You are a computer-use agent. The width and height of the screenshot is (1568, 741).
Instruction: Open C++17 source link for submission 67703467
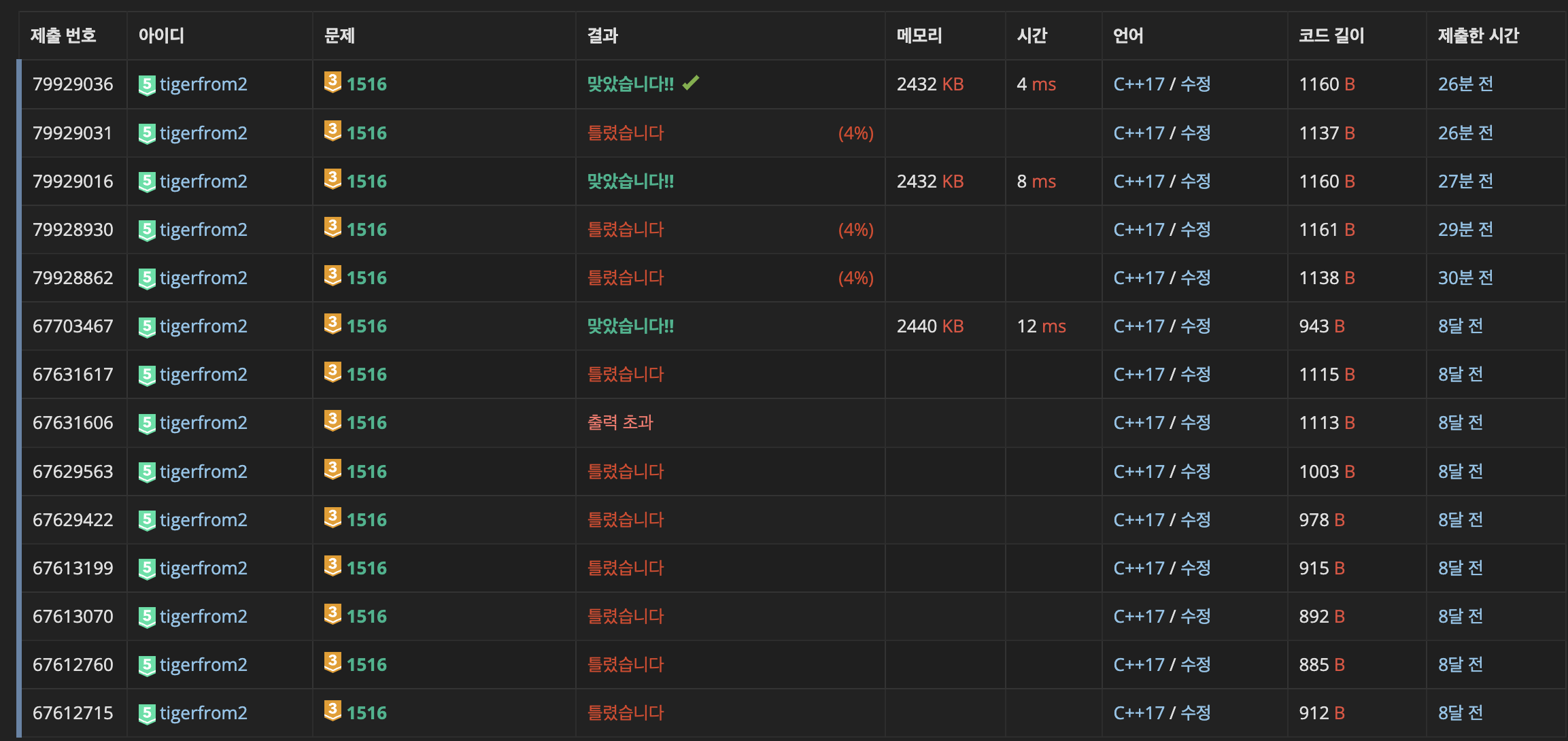point(1139,326)
